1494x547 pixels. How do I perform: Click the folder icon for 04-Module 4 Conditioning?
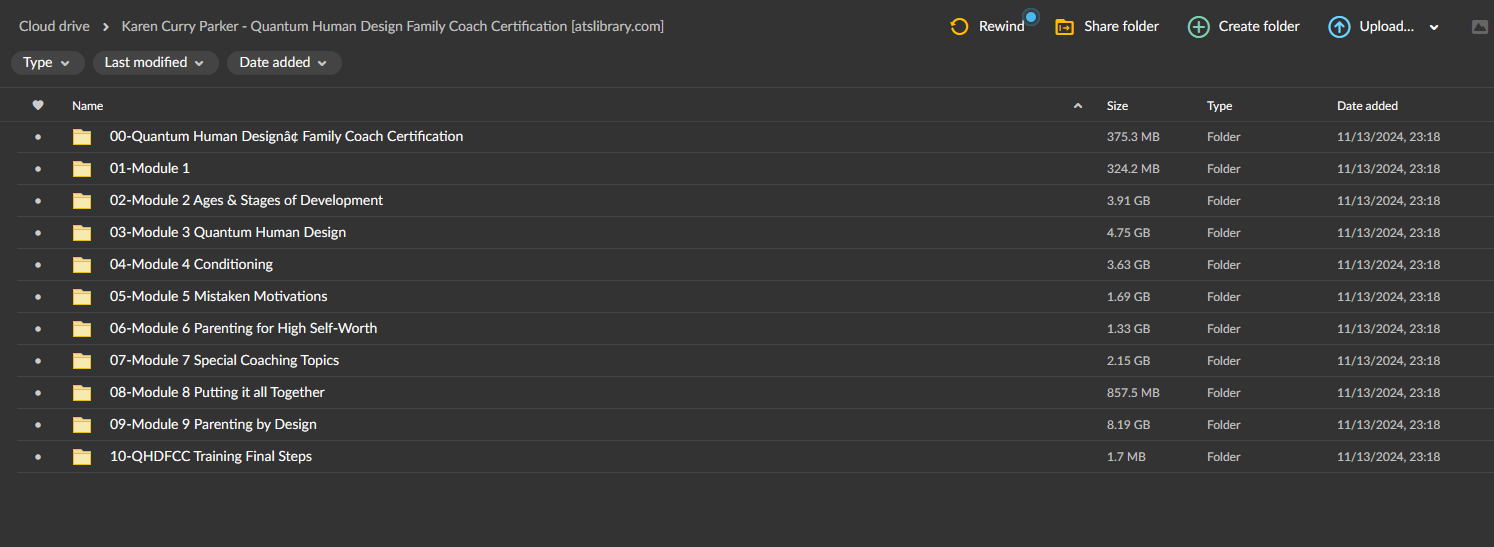coord(82,265)
